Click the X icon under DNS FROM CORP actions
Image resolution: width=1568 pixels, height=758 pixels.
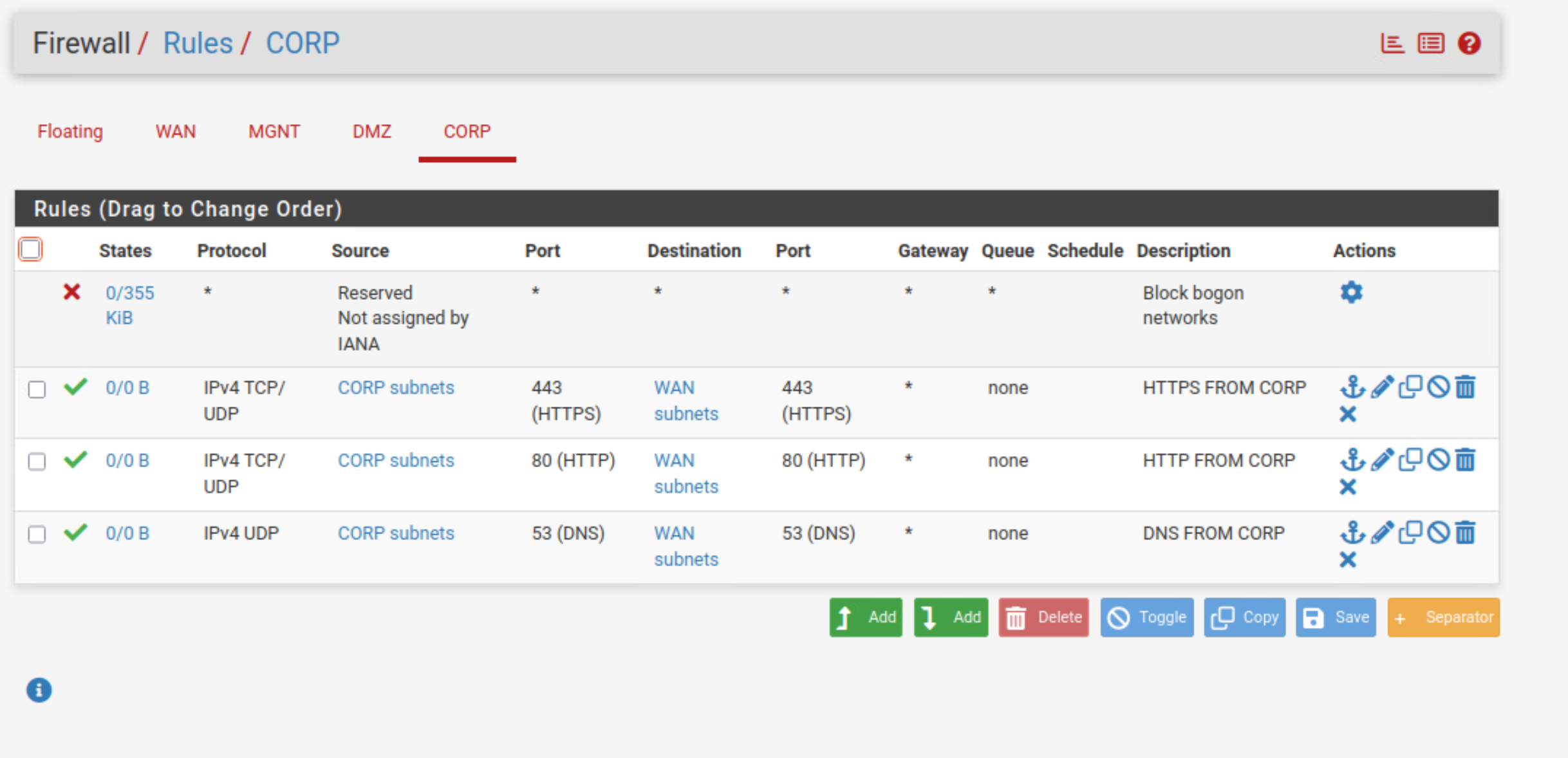click(x=1348, y=560)
